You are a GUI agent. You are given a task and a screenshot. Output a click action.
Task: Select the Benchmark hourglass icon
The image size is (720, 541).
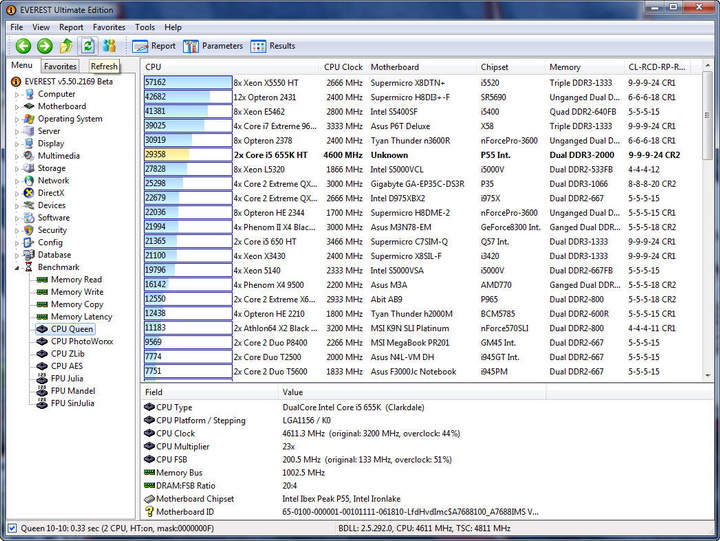29,268
